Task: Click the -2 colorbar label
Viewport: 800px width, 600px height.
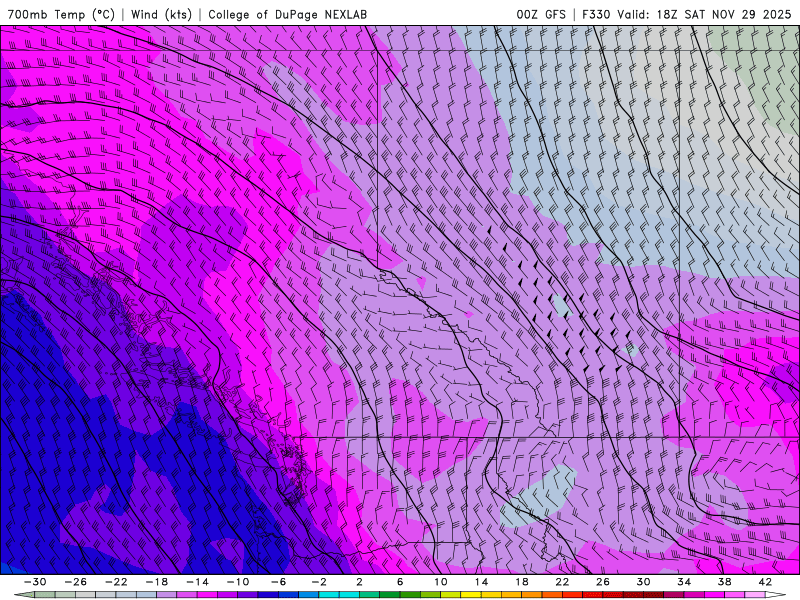Action: click(319, 582)
